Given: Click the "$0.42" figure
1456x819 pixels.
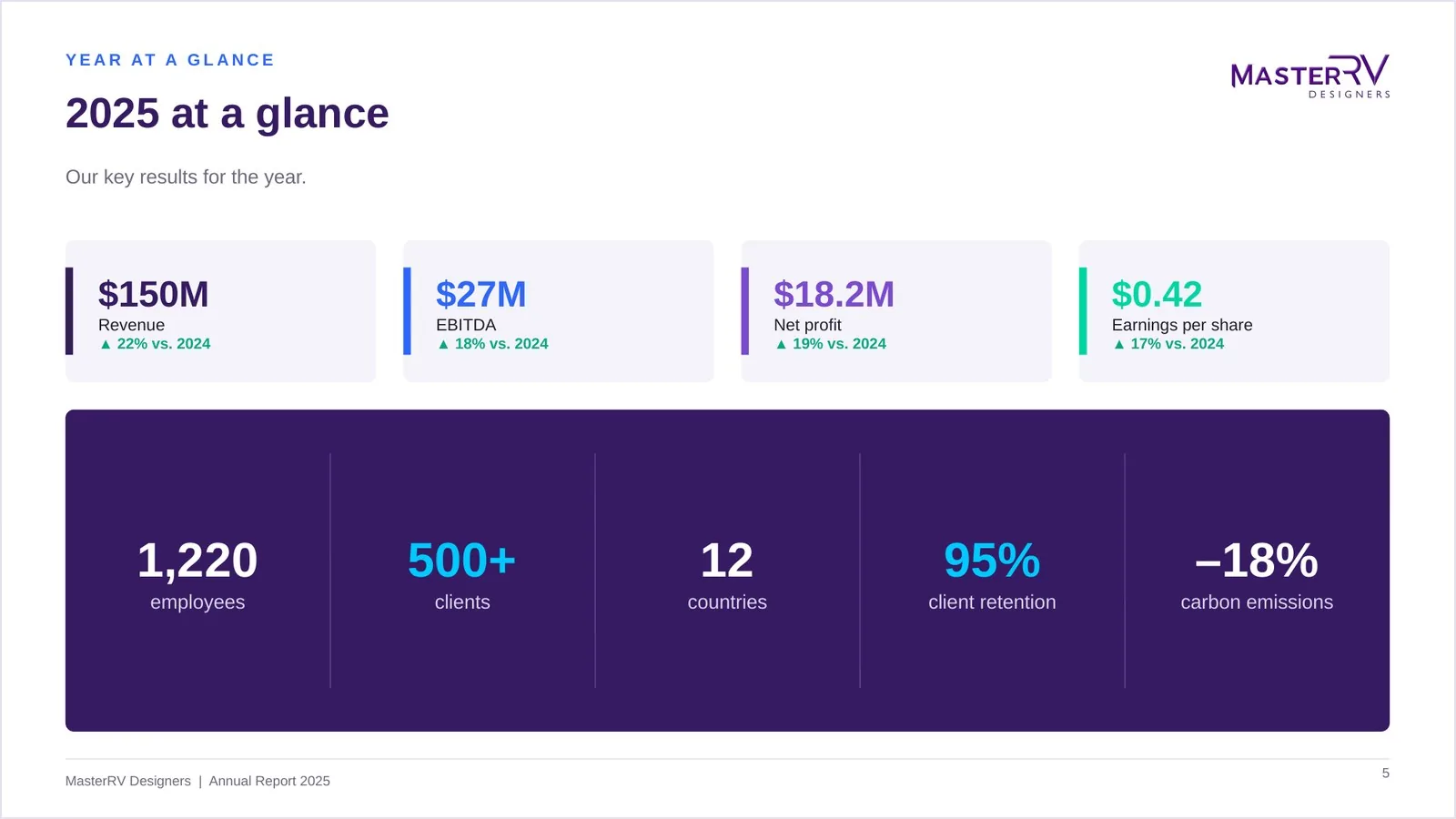Looking at the screenshot, I should tap(1158, 294).
